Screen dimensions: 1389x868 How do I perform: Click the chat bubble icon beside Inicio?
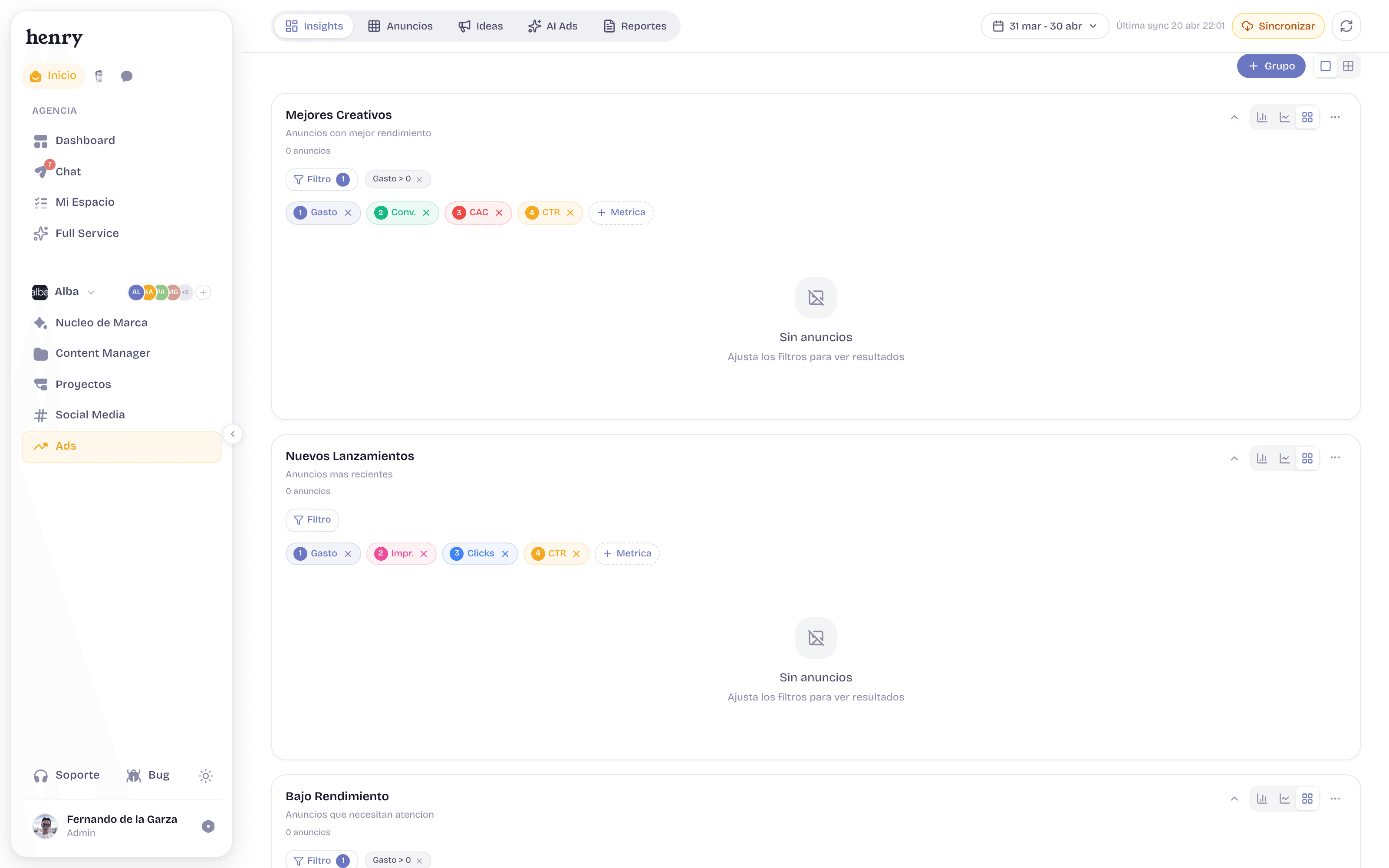[x=127, y=76]
